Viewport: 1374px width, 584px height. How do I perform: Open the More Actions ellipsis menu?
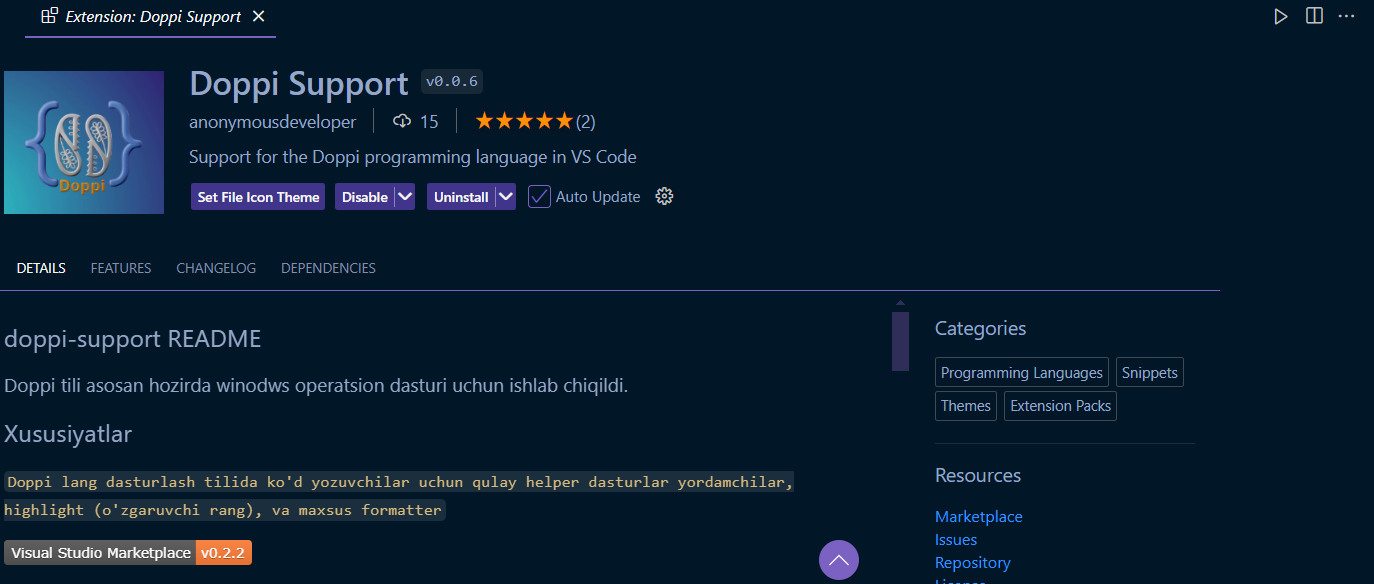pos(1346,16)
